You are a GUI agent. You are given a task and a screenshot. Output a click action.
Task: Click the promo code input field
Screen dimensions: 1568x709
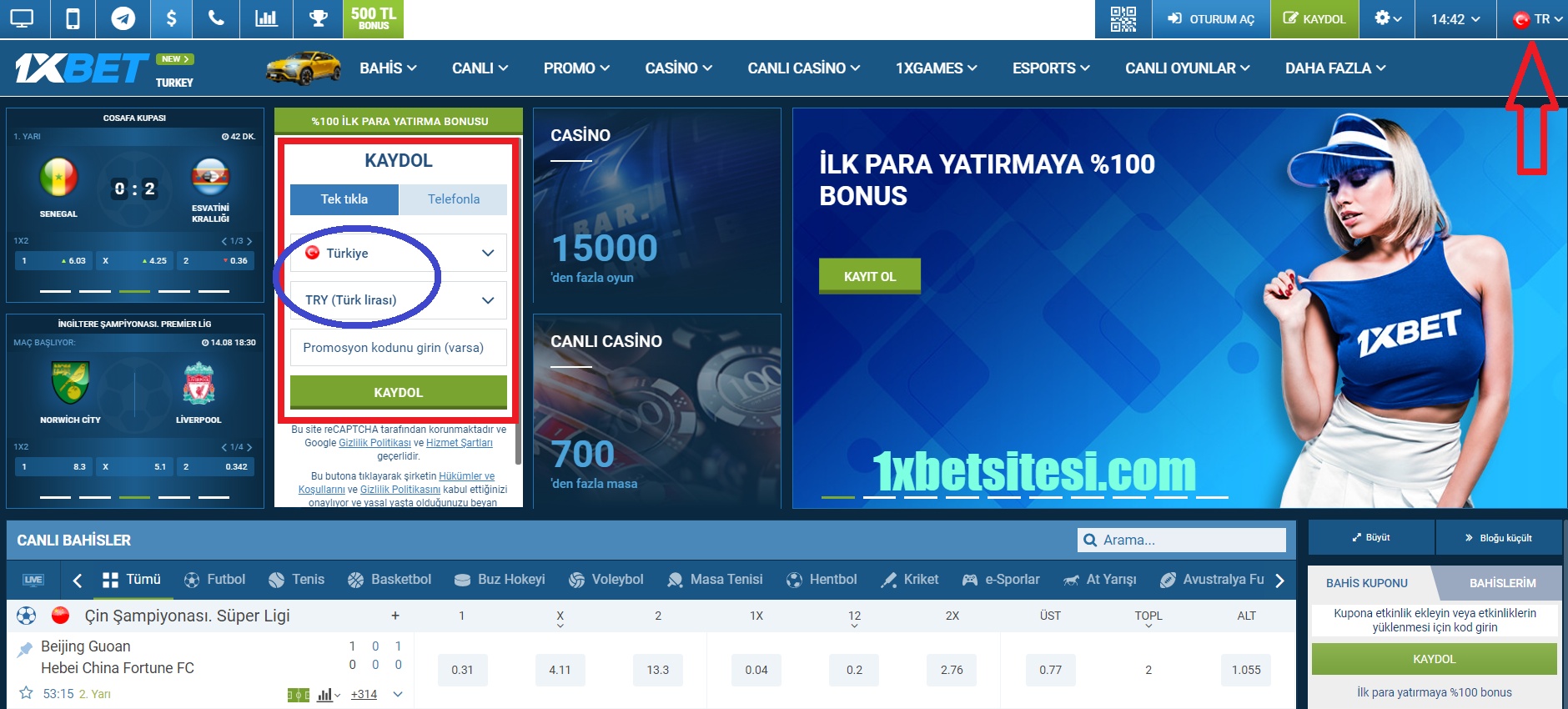399,348
